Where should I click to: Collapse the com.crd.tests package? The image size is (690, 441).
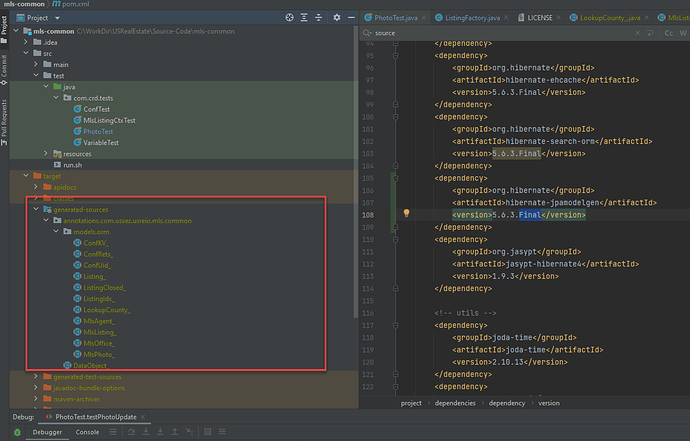(56, 98)
